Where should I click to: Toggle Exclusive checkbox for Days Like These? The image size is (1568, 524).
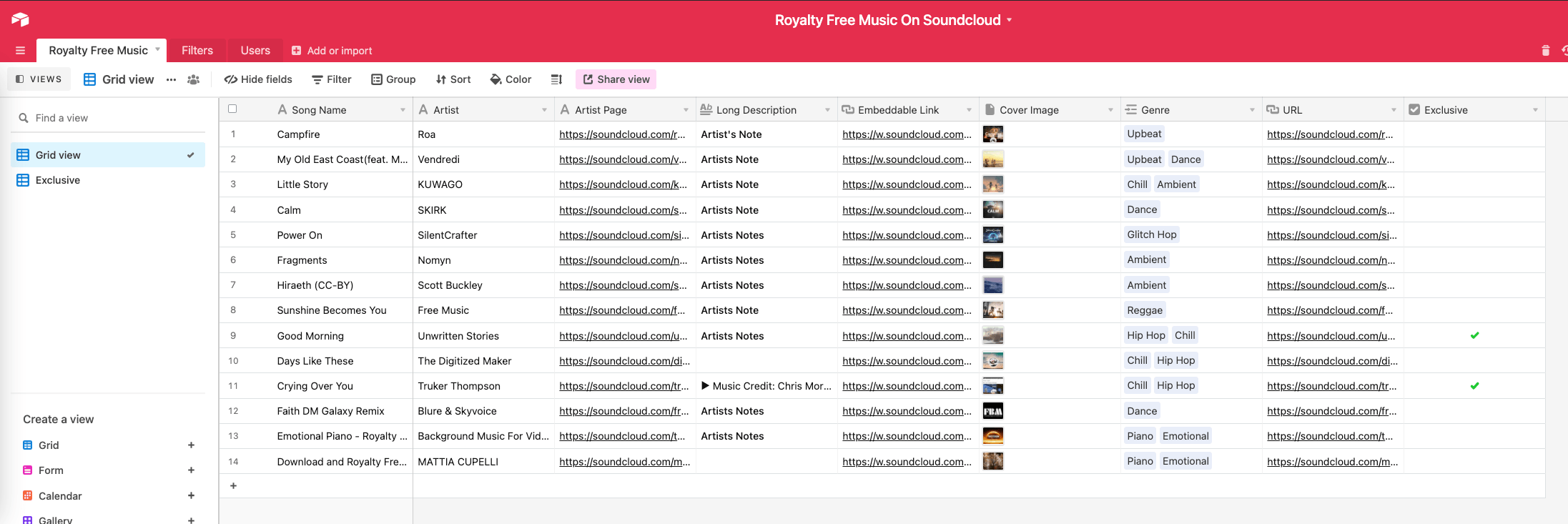pyautogui.click(x=1474, y=361)
